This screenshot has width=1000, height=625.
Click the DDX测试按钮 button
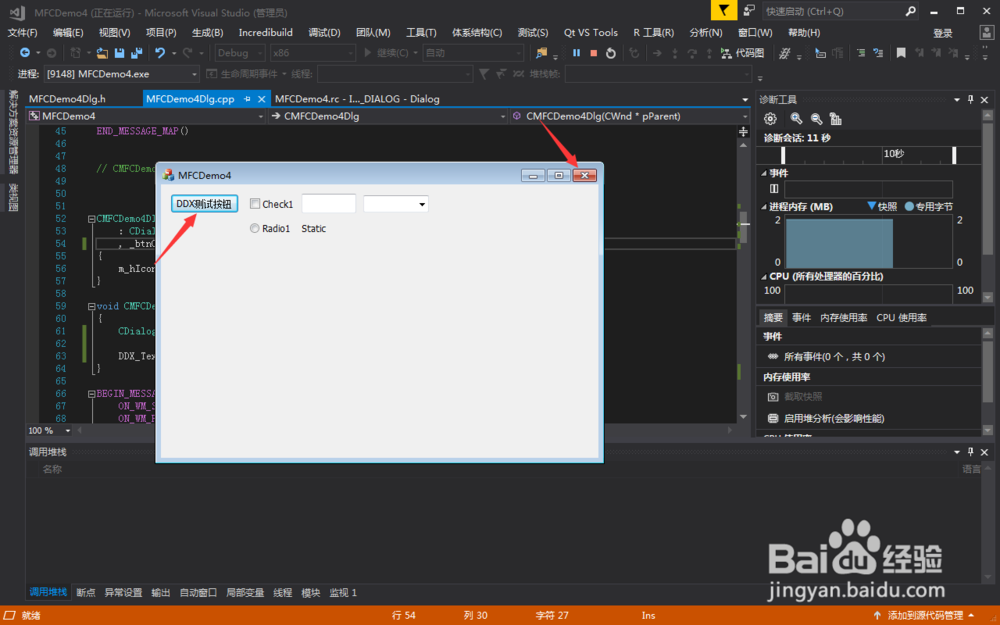[204, 203]
